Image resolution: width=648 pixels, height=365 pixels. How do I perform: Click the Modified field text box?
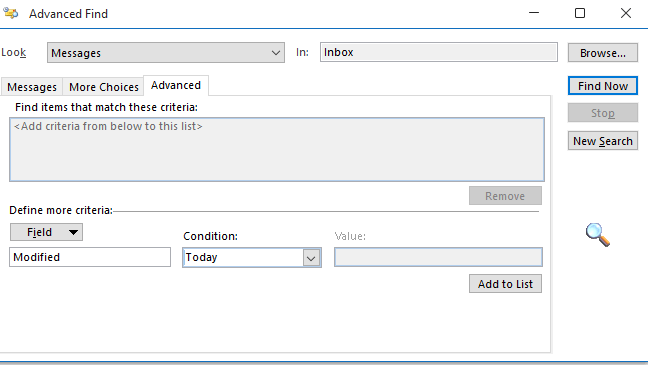point(90,257)
